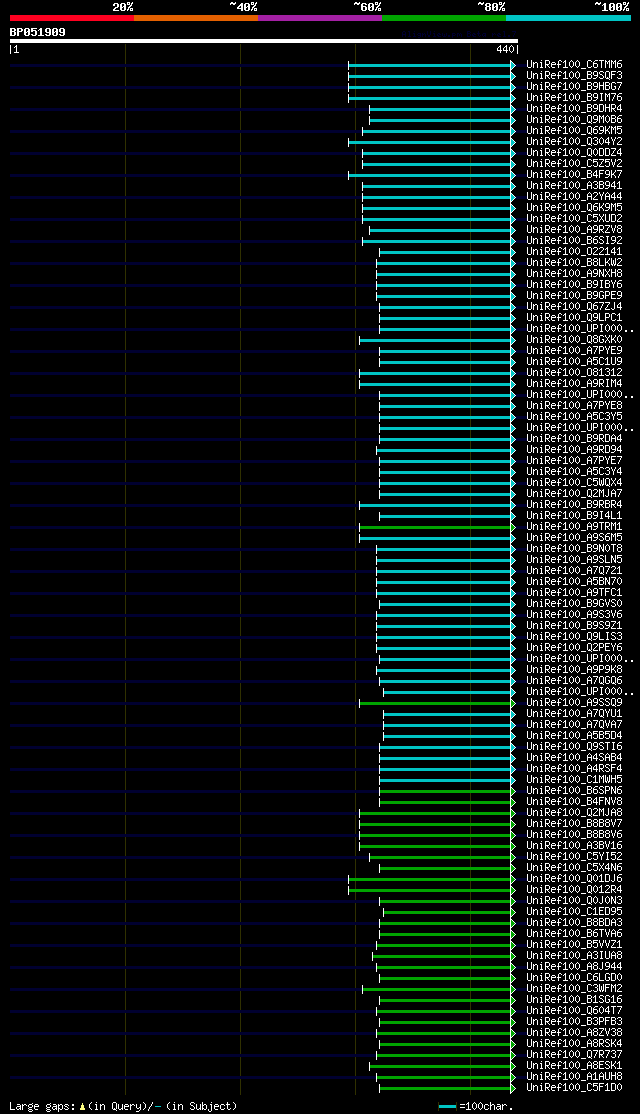Select hit label UniRef100_A9S6M5
Image resolution: width=640 pixels, height=1114 pixels.
(575, 538)
